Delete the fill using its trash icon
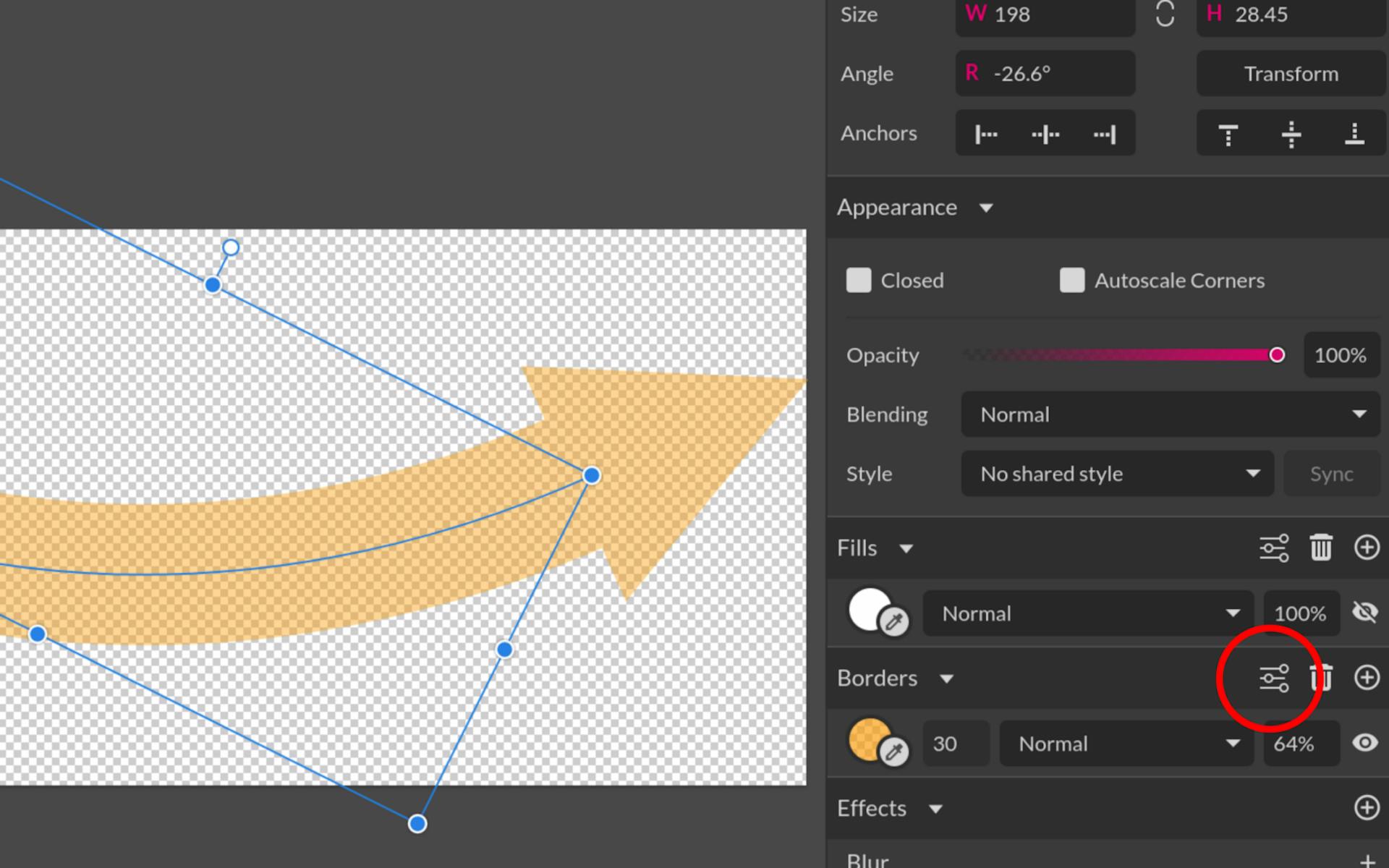 click(1322, 548)
